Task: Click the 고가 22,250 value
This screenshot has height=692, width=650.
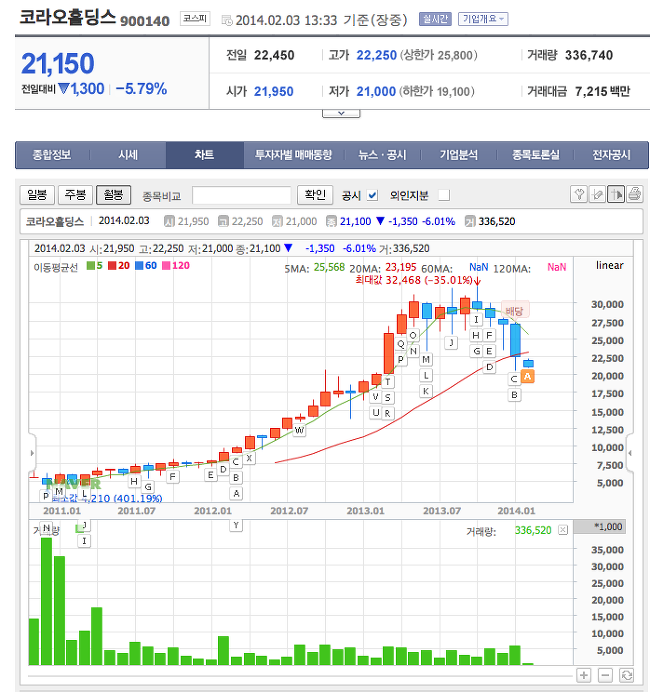Action: [376, 55]
